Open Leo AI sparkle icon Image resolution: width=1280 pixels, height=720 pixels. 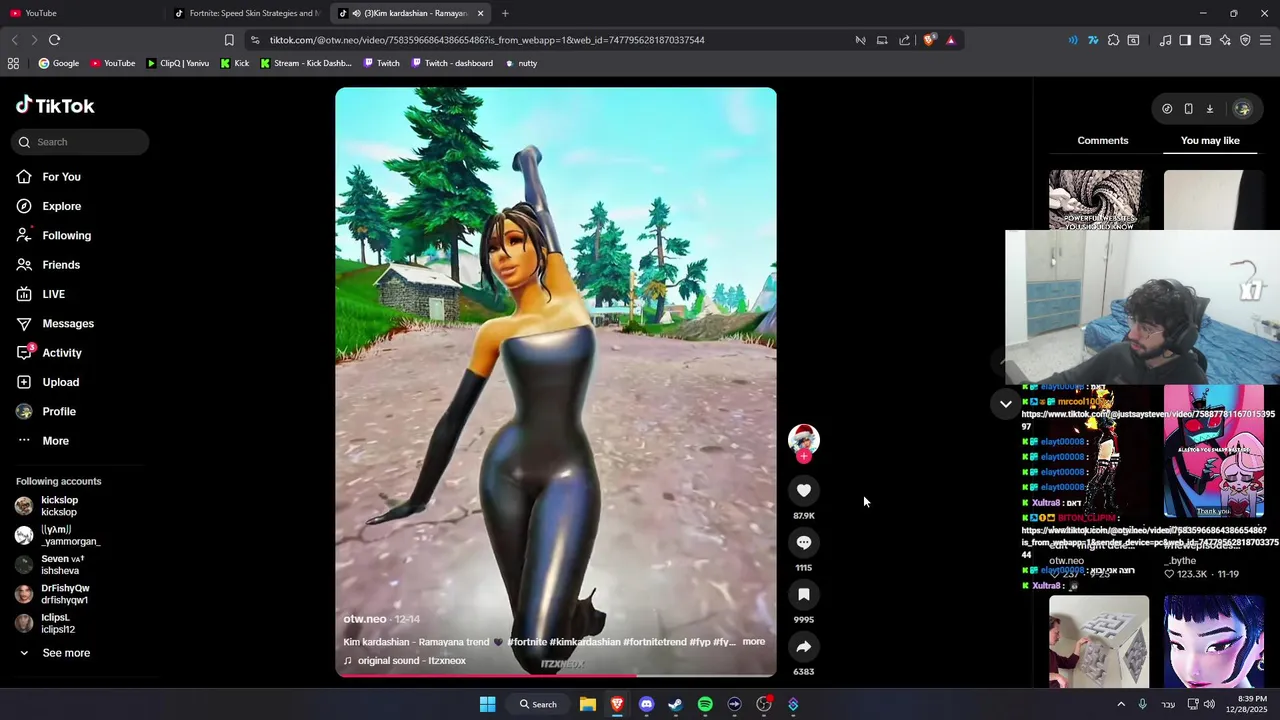[x=1225, y=40]
